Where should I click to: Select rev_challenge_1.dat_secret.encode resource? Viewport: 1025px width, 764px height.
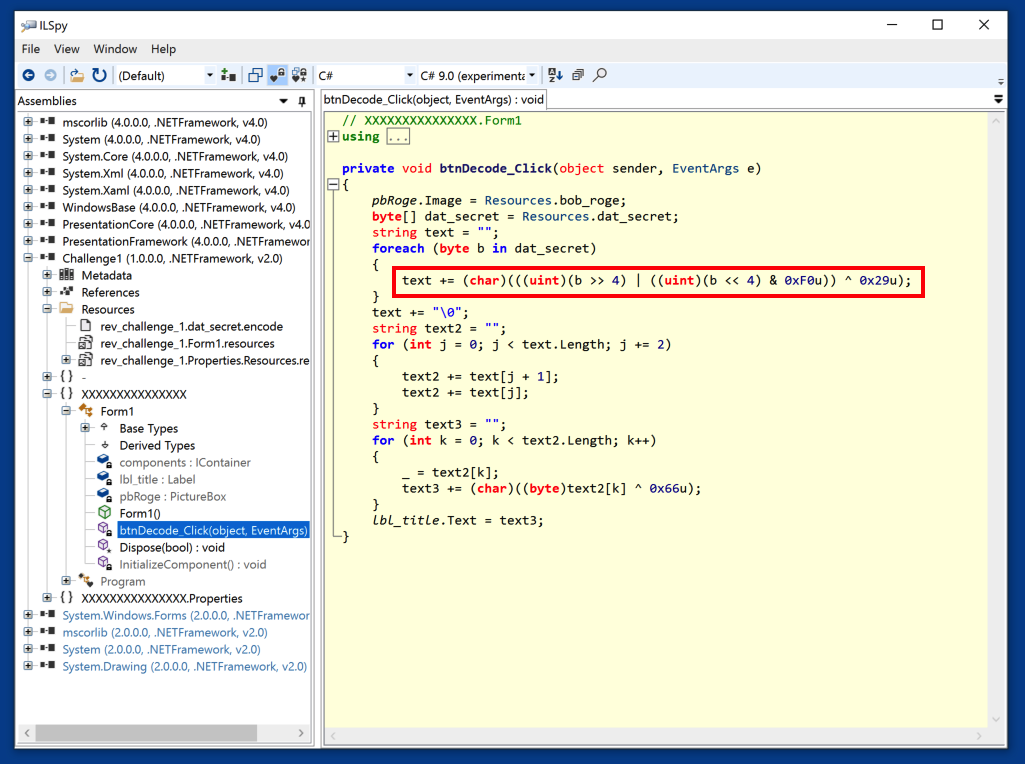point(191,326)
